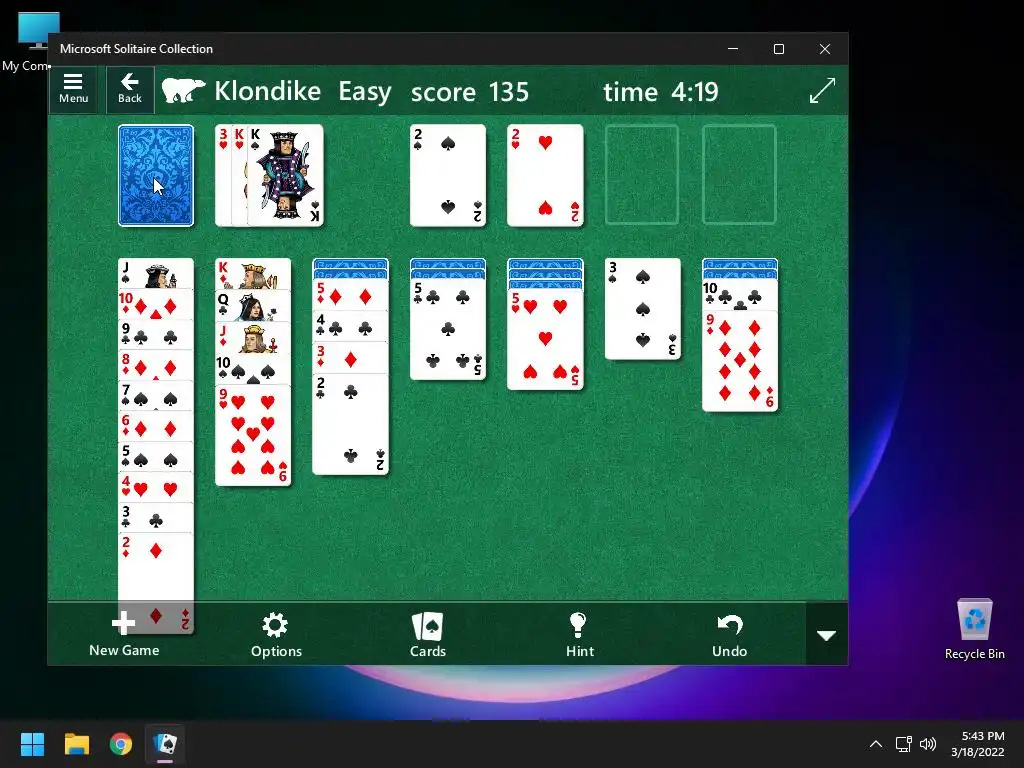Viewport: 1024px width, 768px height.
Task: Select the 9 of hearts in column two
Action: (x=253, y=435)
